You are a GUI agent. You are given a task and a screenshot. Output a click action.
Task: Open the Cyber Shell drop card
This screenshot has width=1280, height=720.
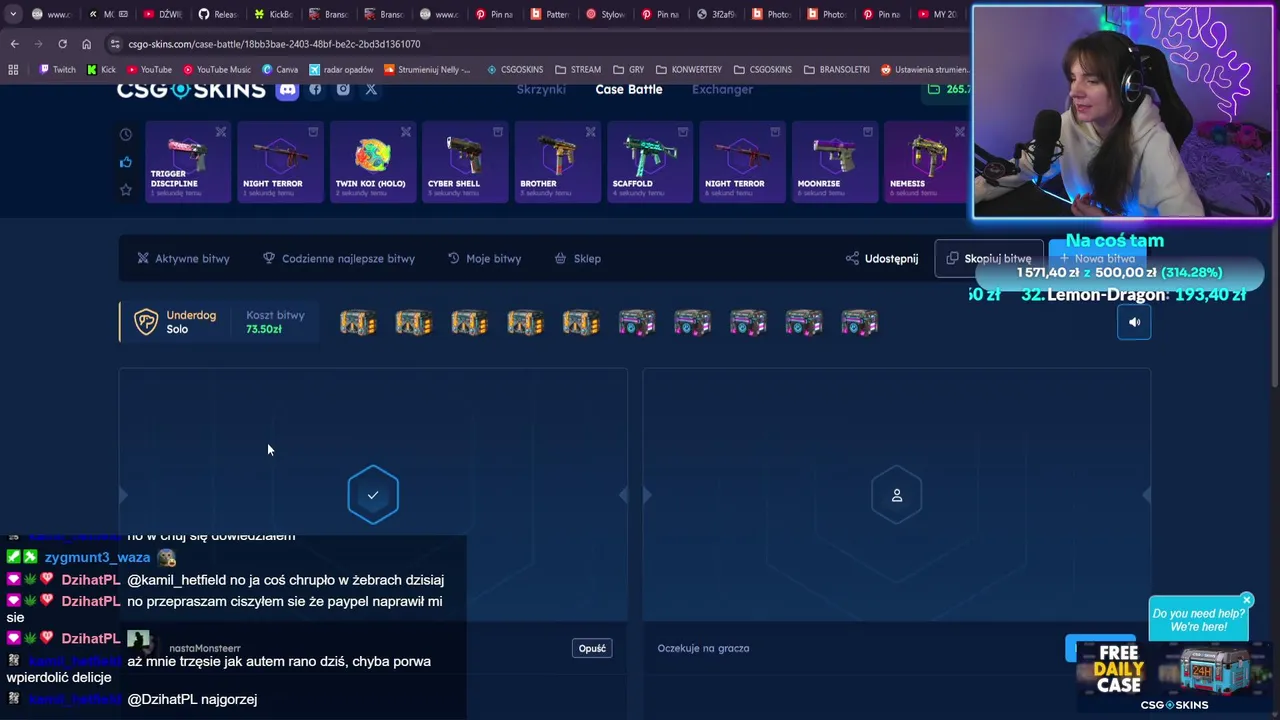(464, 161)
